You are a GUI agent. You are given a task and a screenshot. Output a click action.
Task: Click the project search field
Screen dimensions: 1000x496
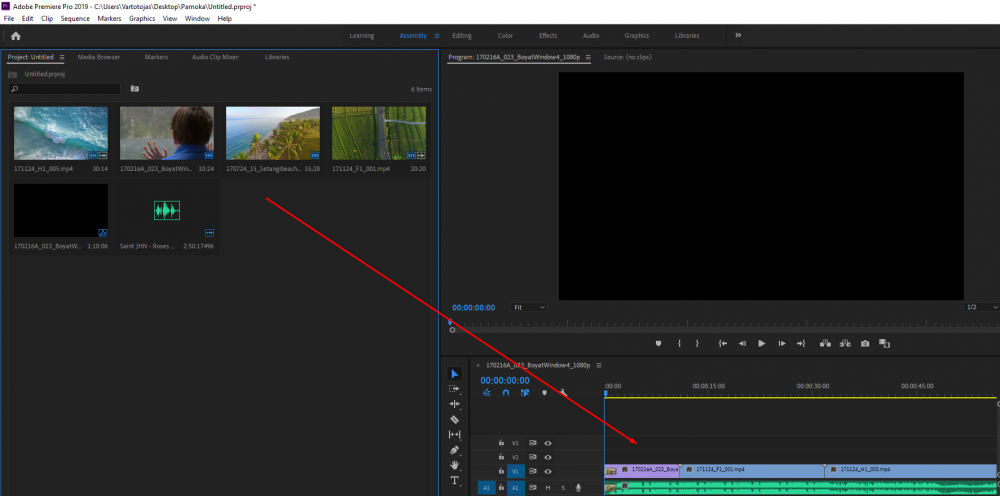64,89
